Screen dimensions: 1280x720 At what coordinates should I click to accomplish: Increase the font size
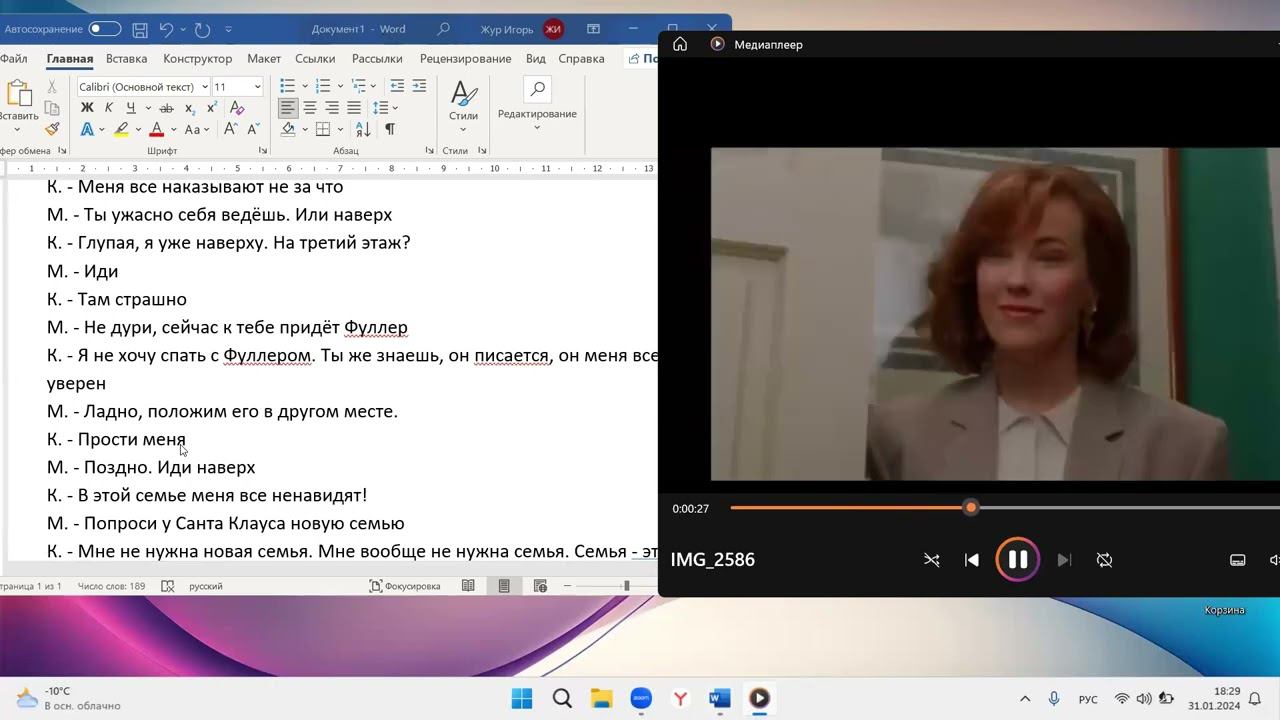click(x=230, y=129)
